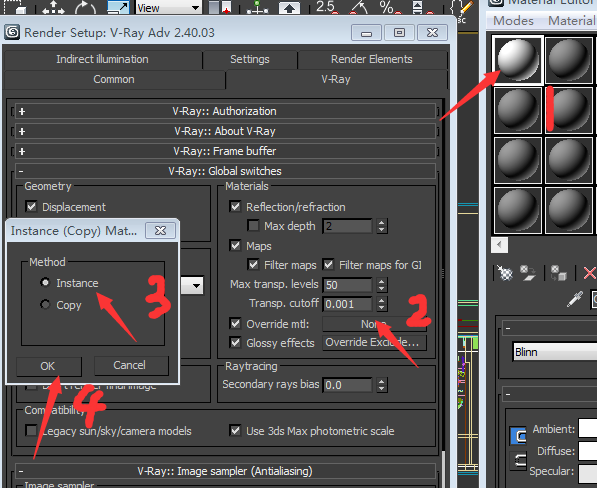Click the Get Material icon
The width and height of the screenshot is (597, 488).
(x=505, y=273)
